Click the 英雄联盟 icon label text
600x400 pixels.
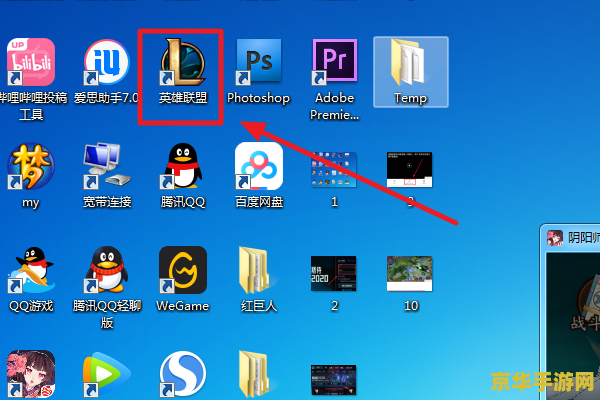(x=183, y=98)
